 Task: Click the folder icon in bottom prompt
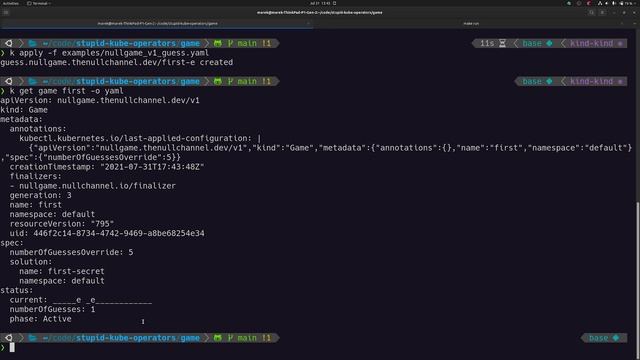pyautogui.click(x=33, y=338)
